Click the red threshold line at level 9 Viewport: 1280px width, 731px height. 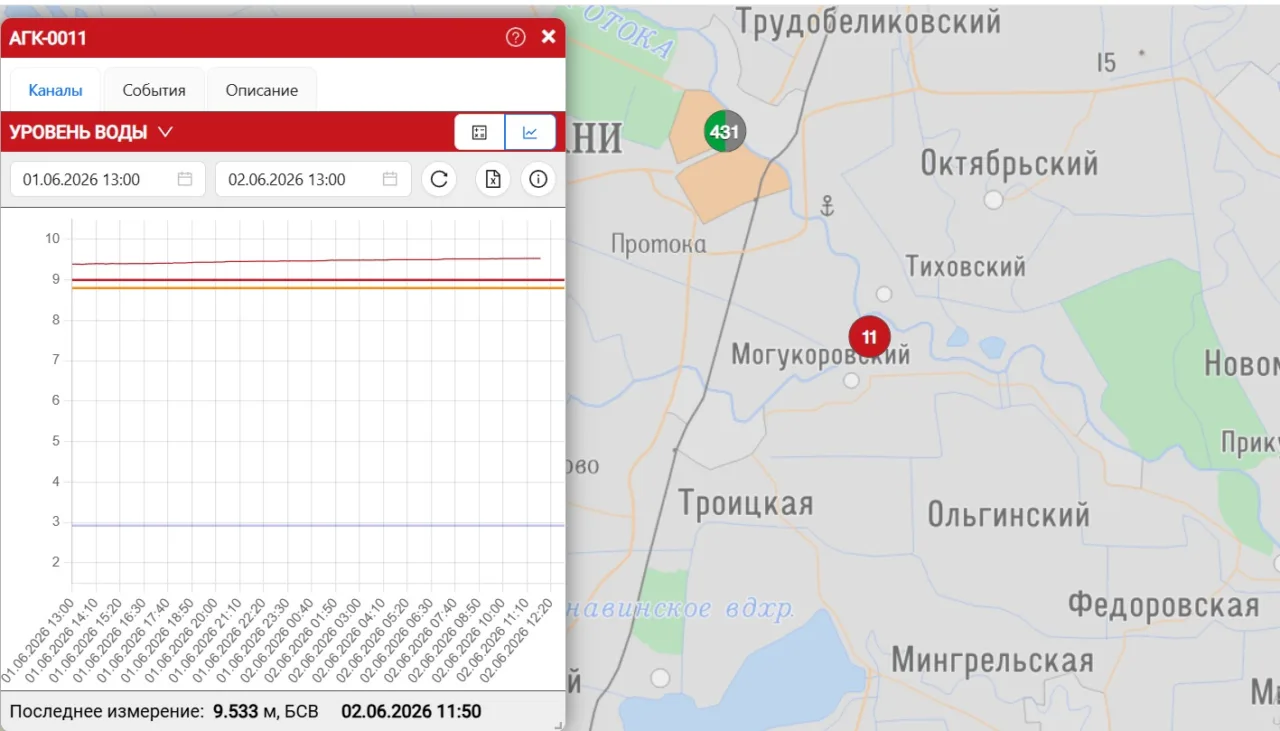[x=318, y=280]
